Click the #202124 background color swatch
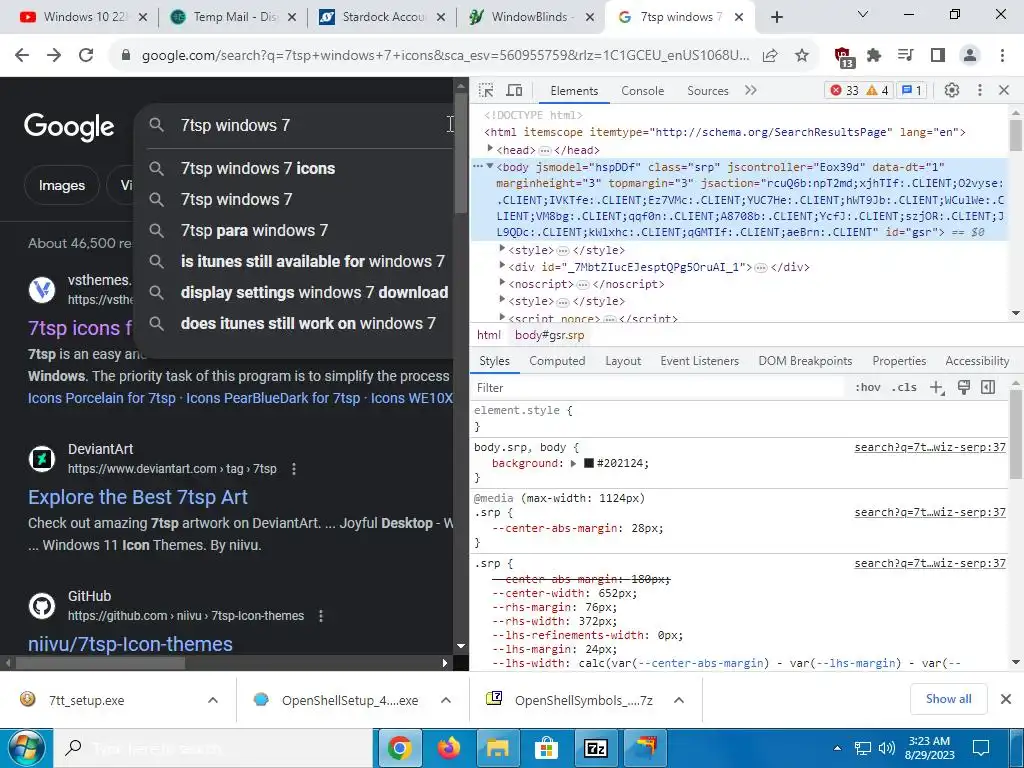 588,464
